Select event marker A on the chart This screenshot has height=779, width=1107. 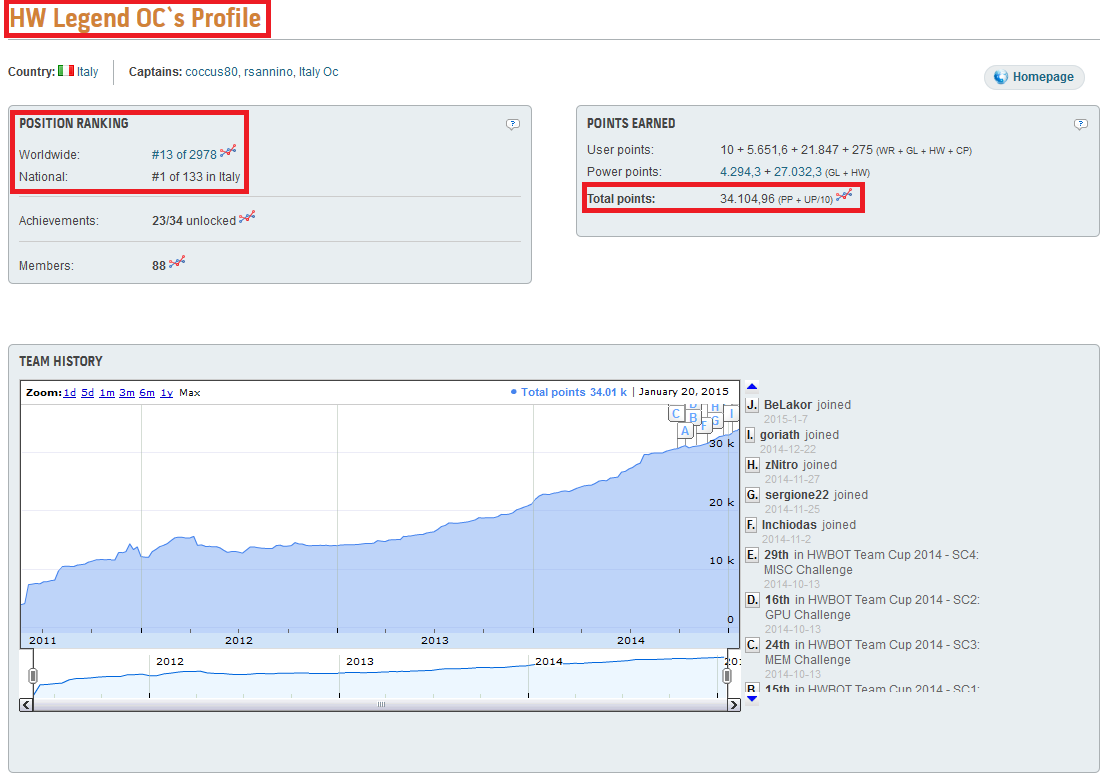[x=685, y=431]
